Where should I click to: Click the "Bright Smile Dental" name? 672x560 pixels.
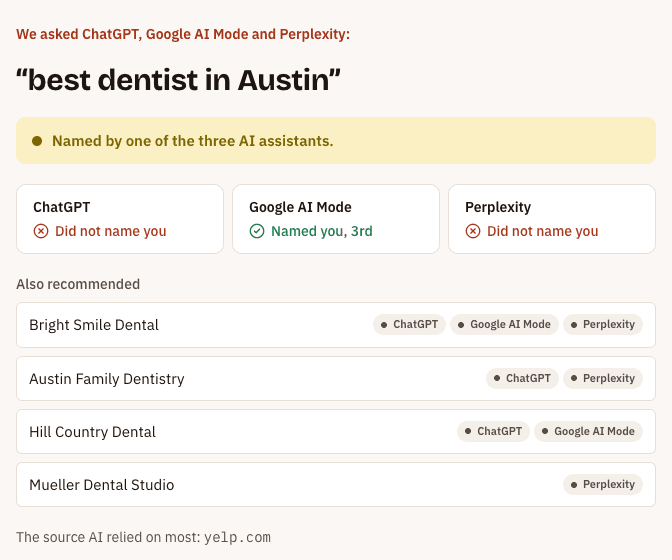94,325
